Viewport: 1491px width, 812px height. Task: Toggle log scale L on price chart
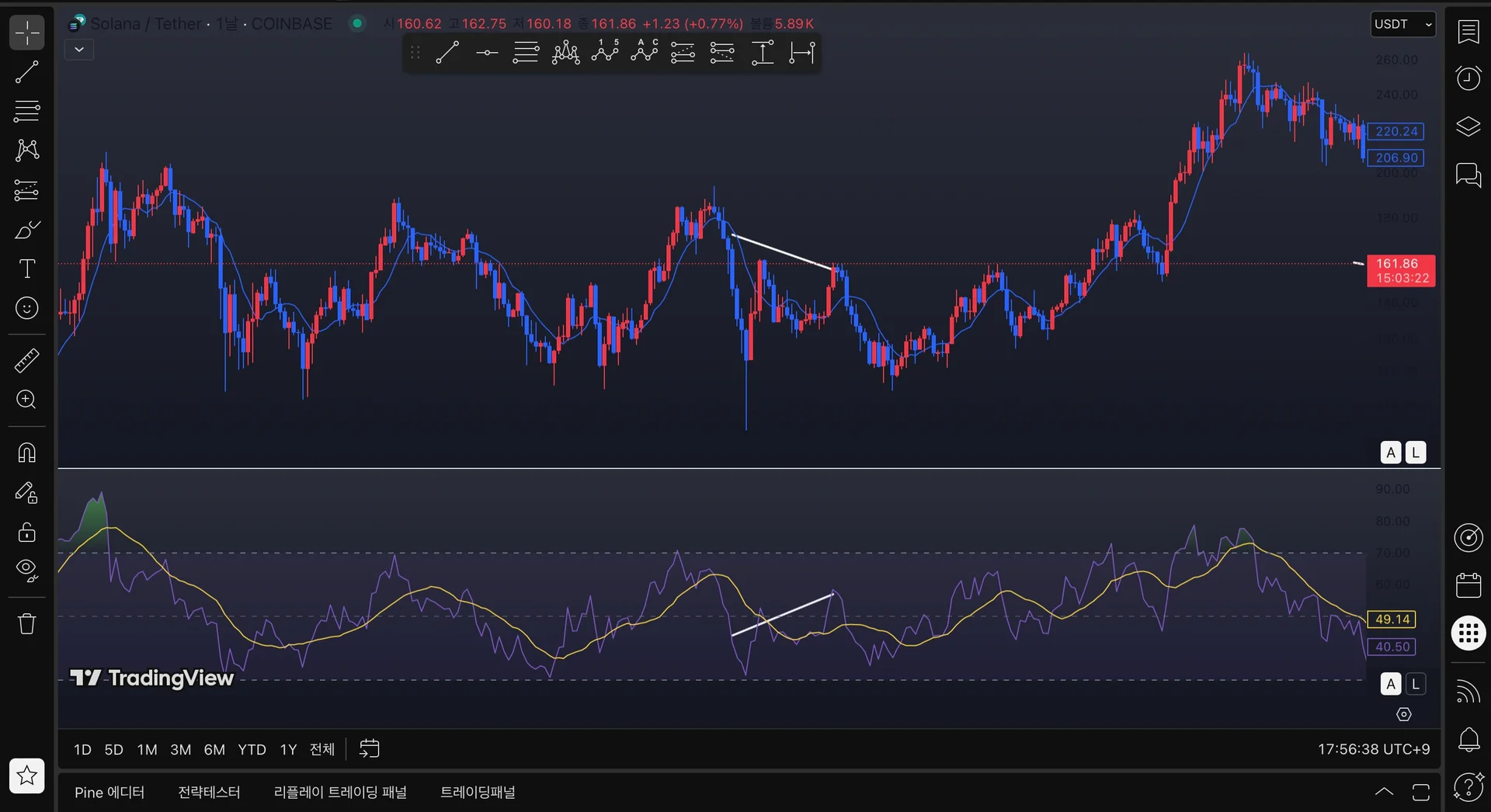pyautogui.click(x=1416, y=453)
